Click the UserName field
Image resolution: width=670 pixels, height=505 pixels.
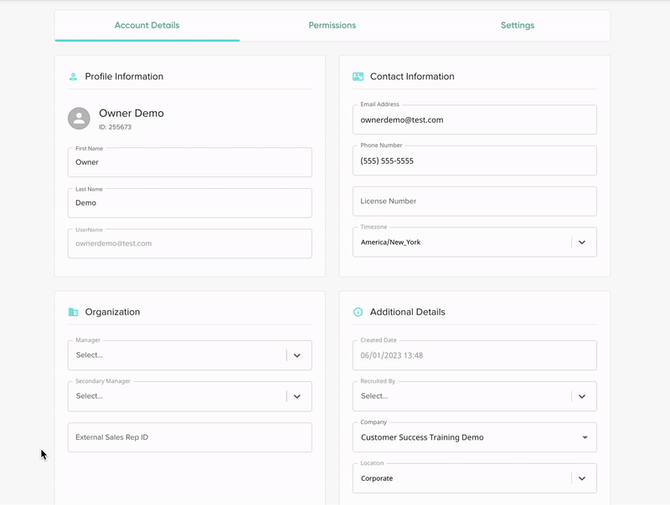[190, 244]
